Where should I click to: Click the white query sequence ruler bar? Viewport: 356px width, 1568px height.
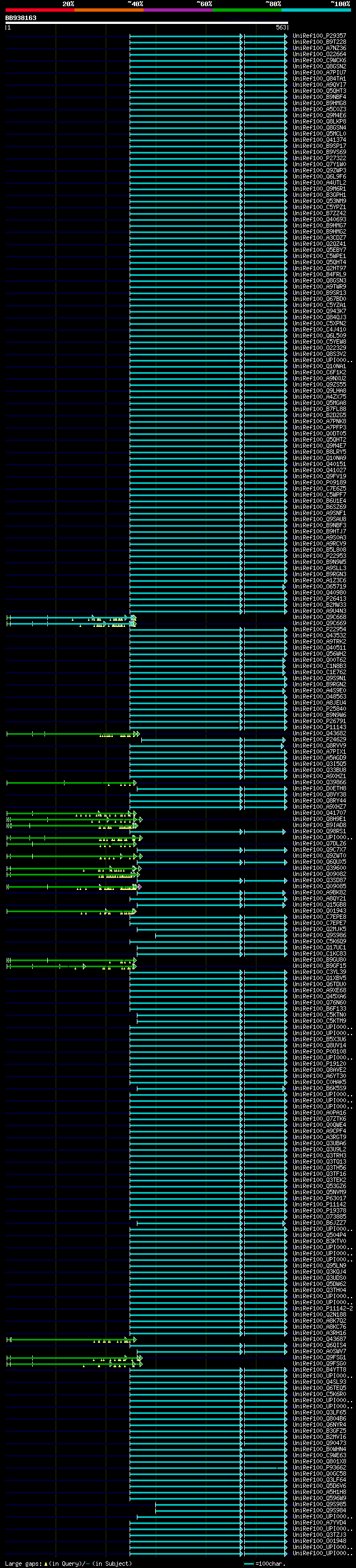[x=147, y=22]
